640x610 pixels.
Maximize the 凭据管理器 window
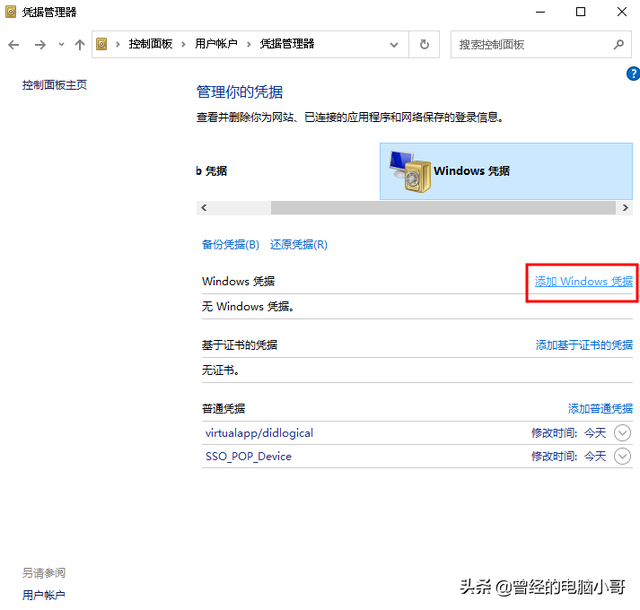coord(580,12)
